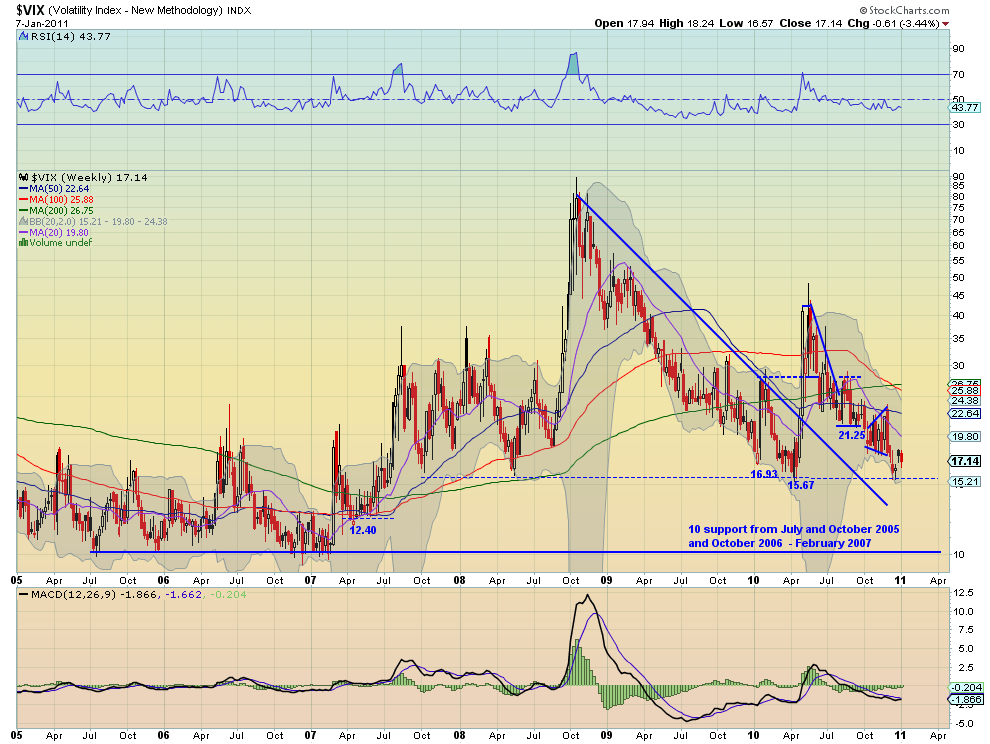The height and width of the screenshot is (744, 990).
Task: Click the -1.866 MACD value label
Action: click(x=966, y=699)
